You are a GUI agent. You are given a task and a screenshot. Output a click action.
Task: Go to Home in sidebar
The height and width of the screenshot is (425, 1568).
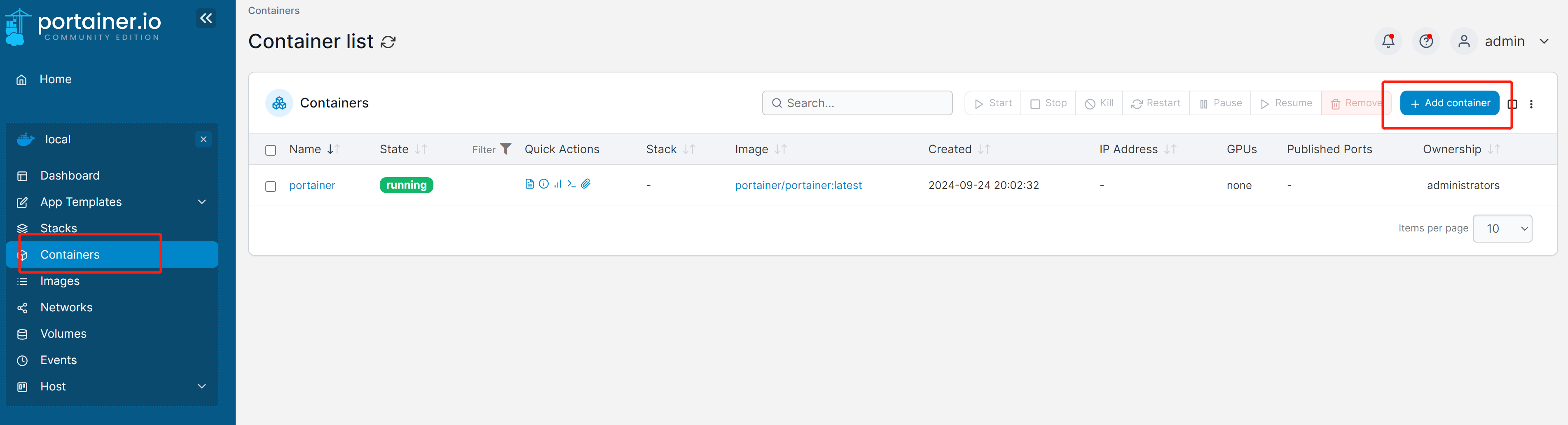(x=55, y=79)
